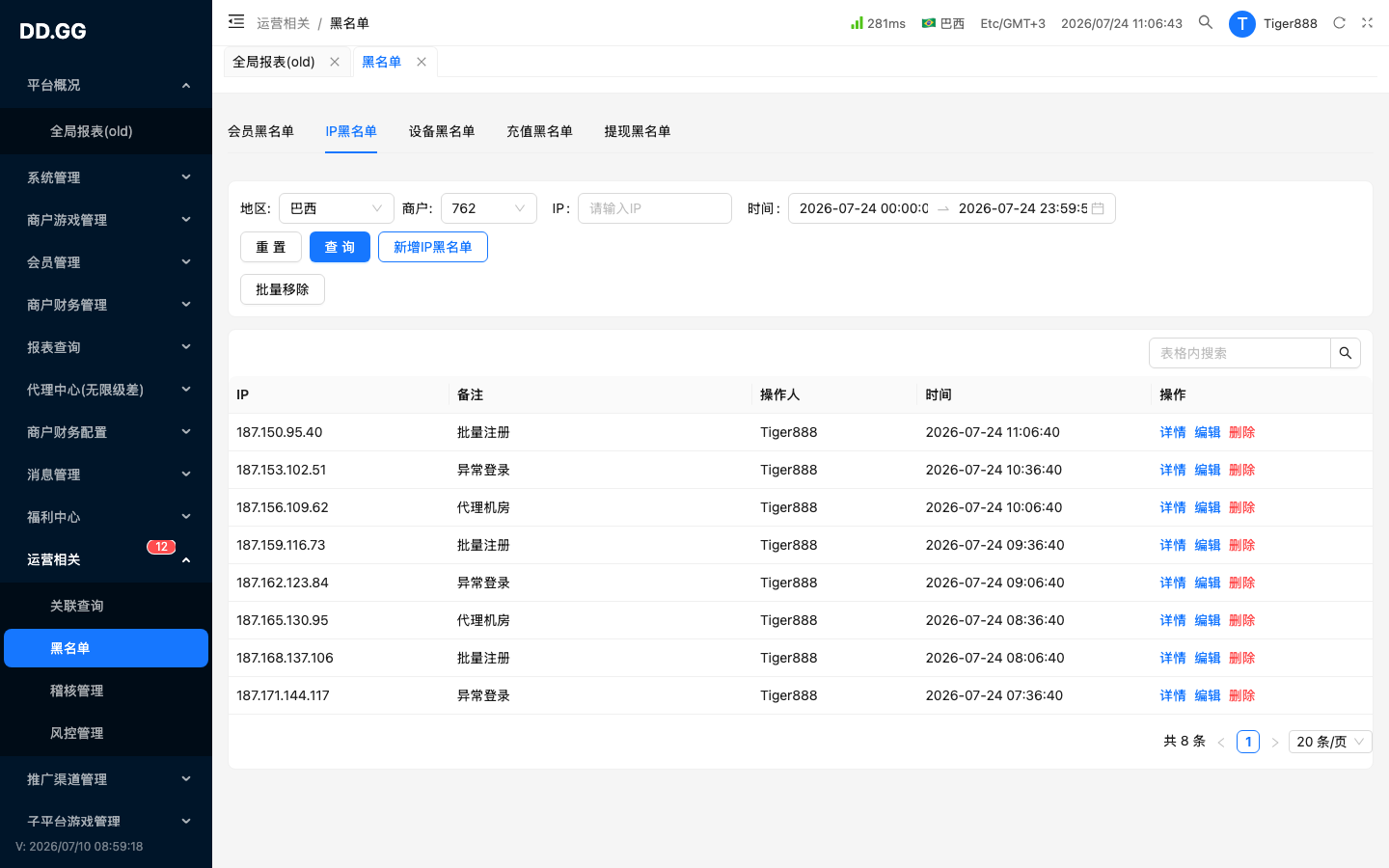Select 黑名单 in the sidebar
Viewport: 1389px width, 868px height.
pyautogui.click(x=106, y=648)
